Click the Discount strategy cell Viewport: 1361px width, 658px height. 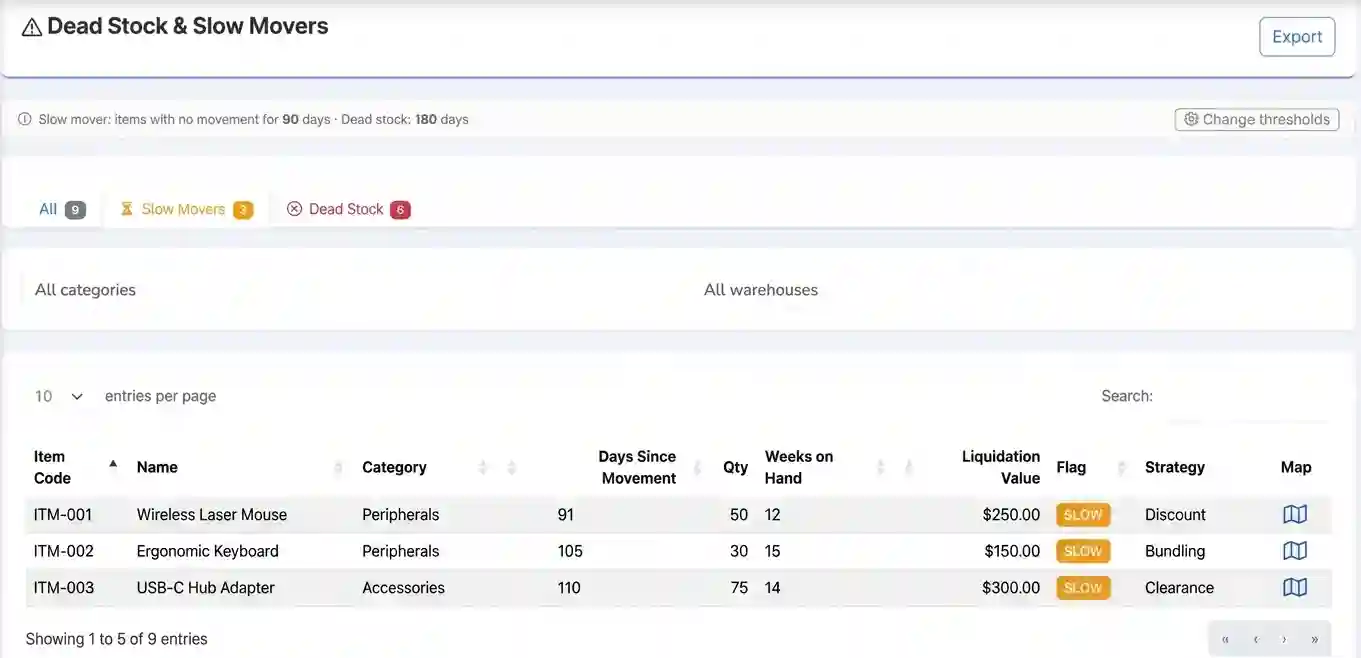pos(1175,515)
